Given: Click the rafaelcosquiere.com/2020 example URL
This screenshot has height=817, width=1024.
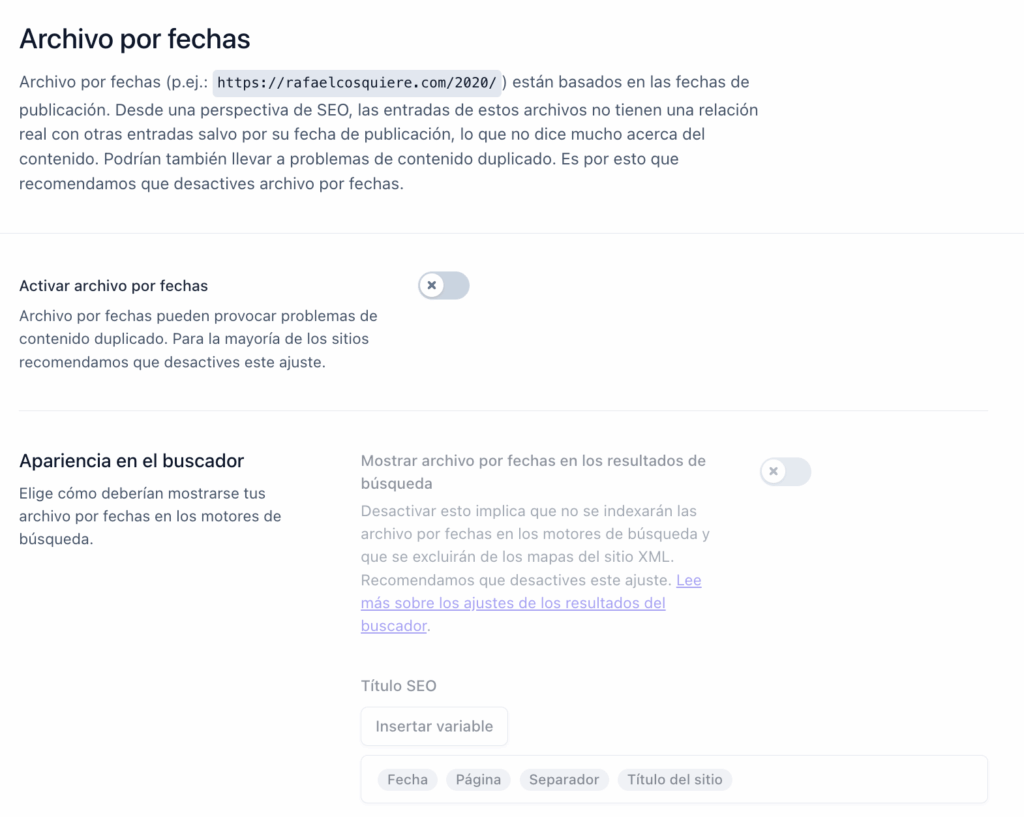Looking at the screenshot, I should coord(357,83).
